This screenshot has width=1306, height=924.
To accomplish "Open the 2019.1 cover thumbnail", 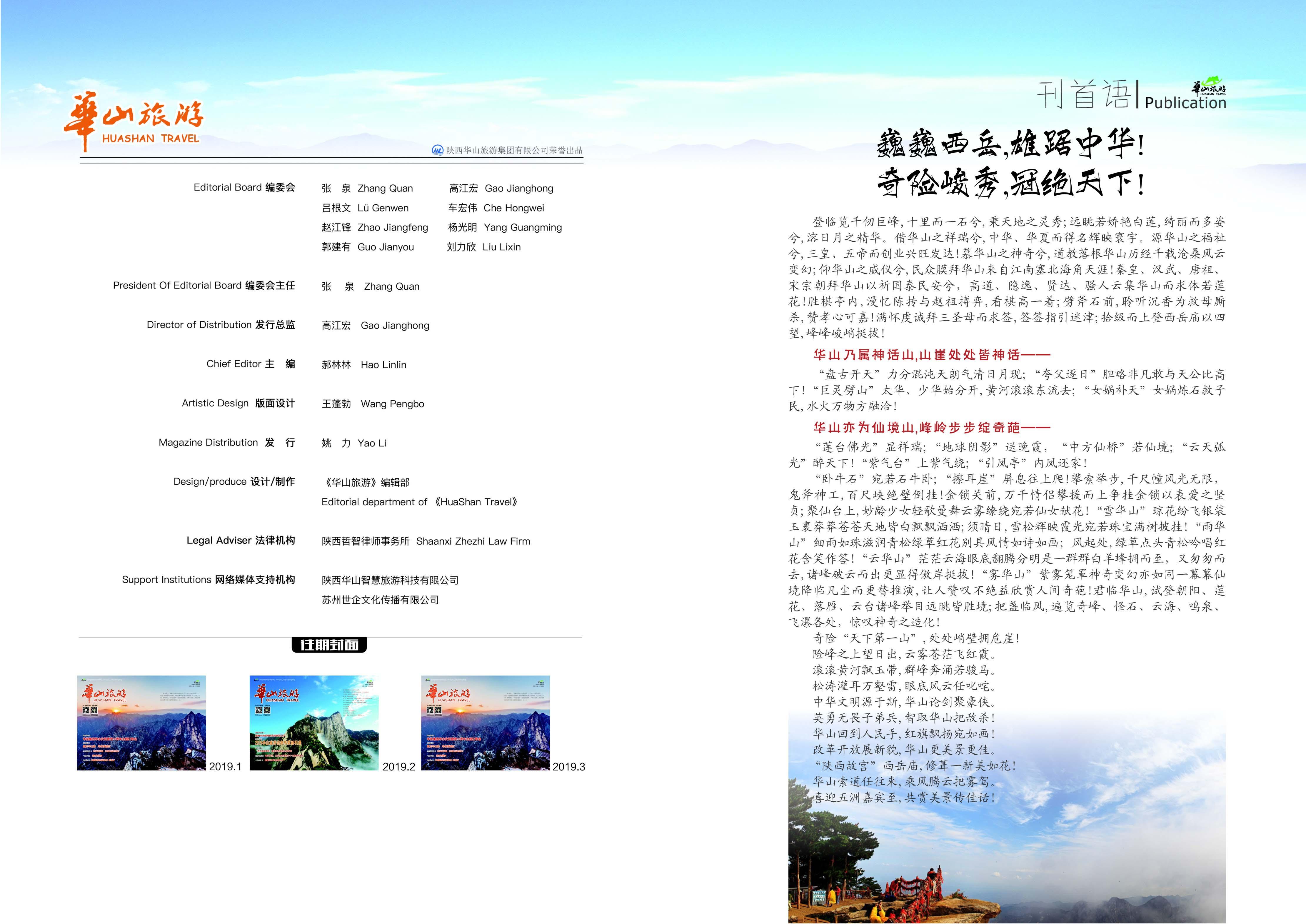I will tap(141, 723).
